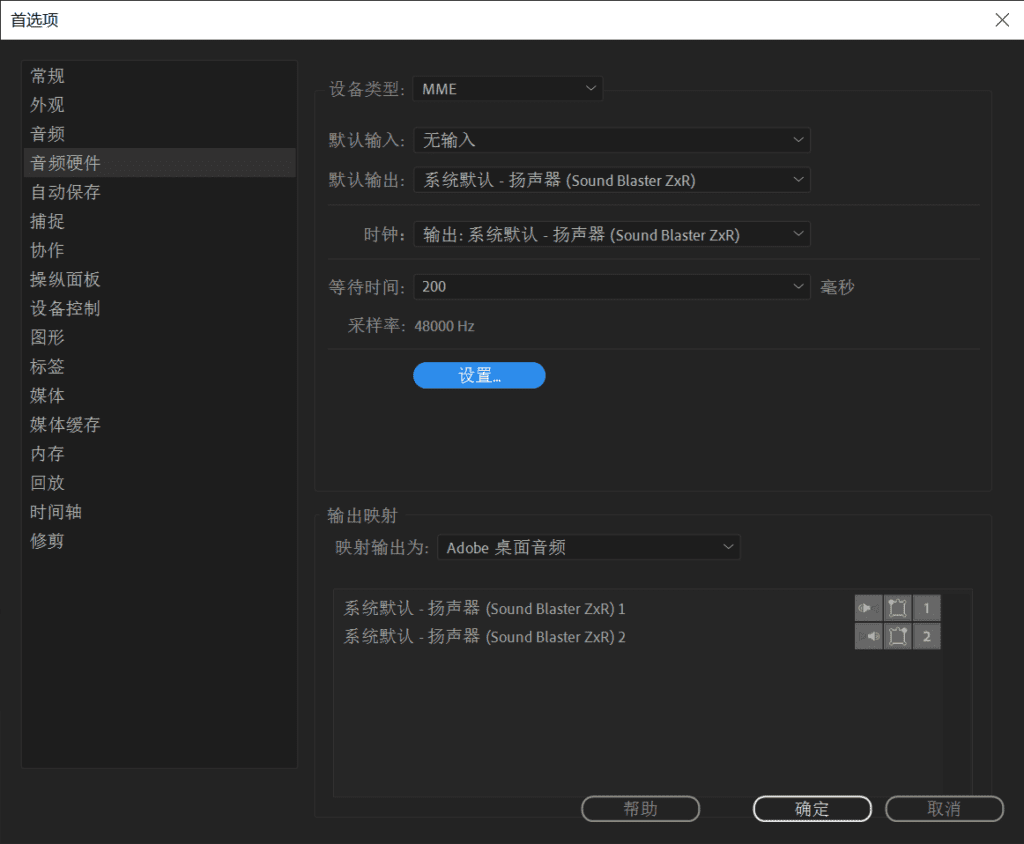This screenshot has width=1024, height=844.
Task: Select 常规 in the preferences sidebar
Action: tap(48, 76)
